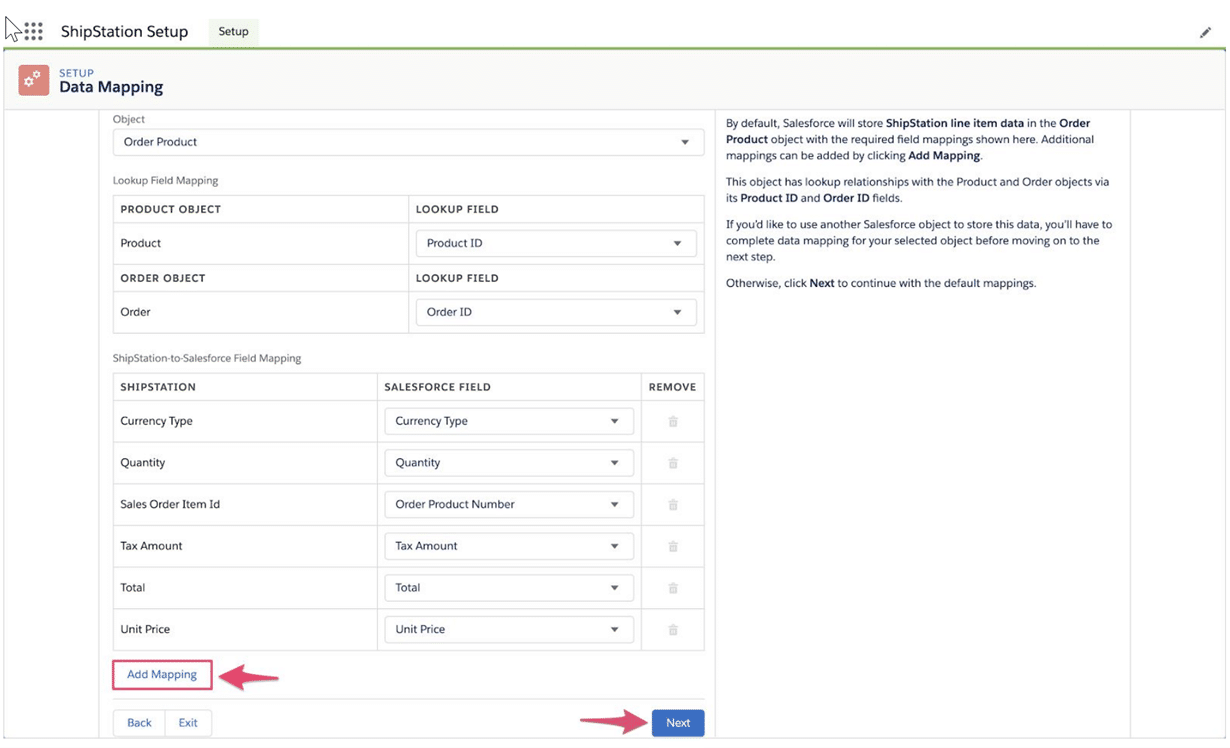Switch to the Setup tab
The image size is (1230, 748).
(x=234, y=31)
